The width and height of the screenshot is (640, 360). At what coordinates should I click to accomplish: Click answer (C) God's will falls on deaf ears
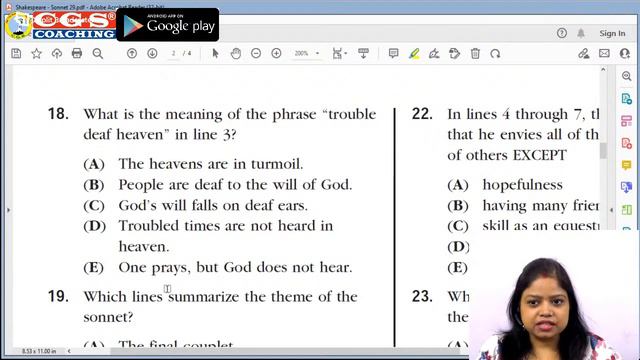coord(195,205)
